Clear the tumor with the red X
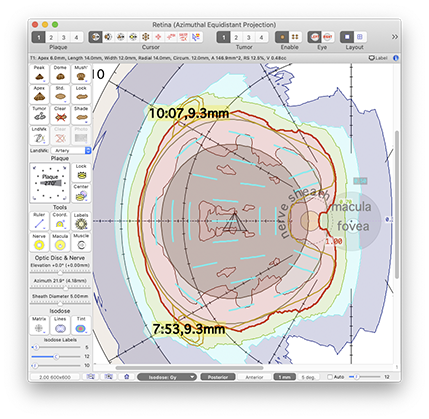 tap(60, 115)
